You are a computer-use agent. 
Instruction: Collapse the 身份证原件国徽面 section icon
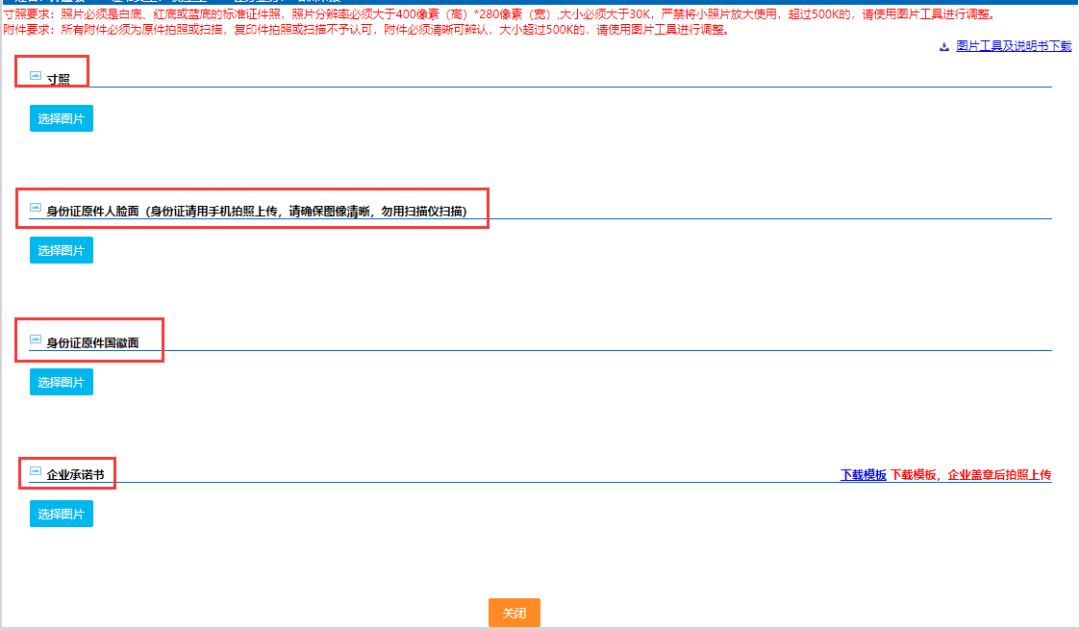click(36, 339)
